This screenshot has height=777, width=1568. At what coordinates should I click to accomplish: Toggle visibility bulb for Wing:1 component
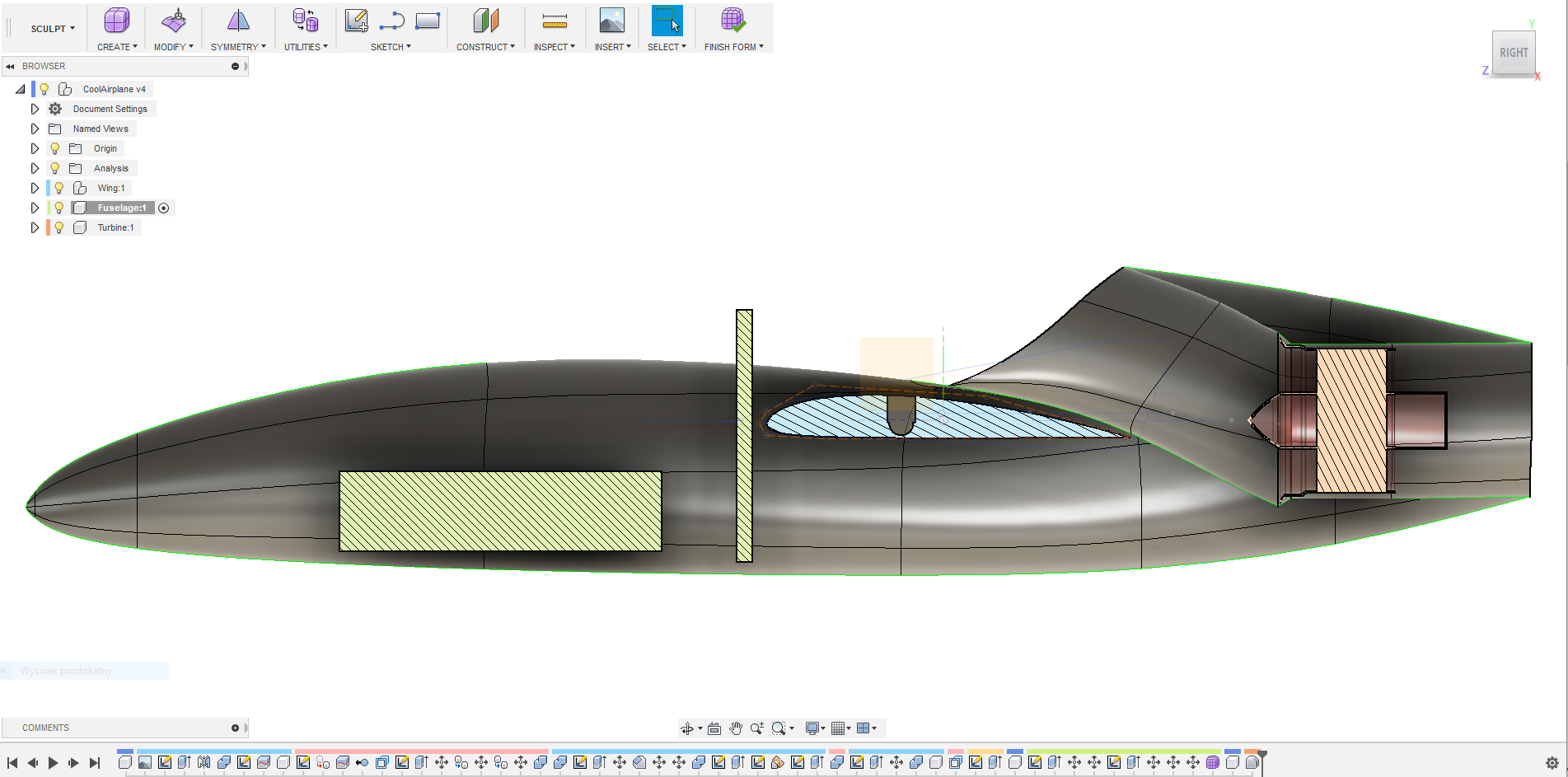[59, 188]
